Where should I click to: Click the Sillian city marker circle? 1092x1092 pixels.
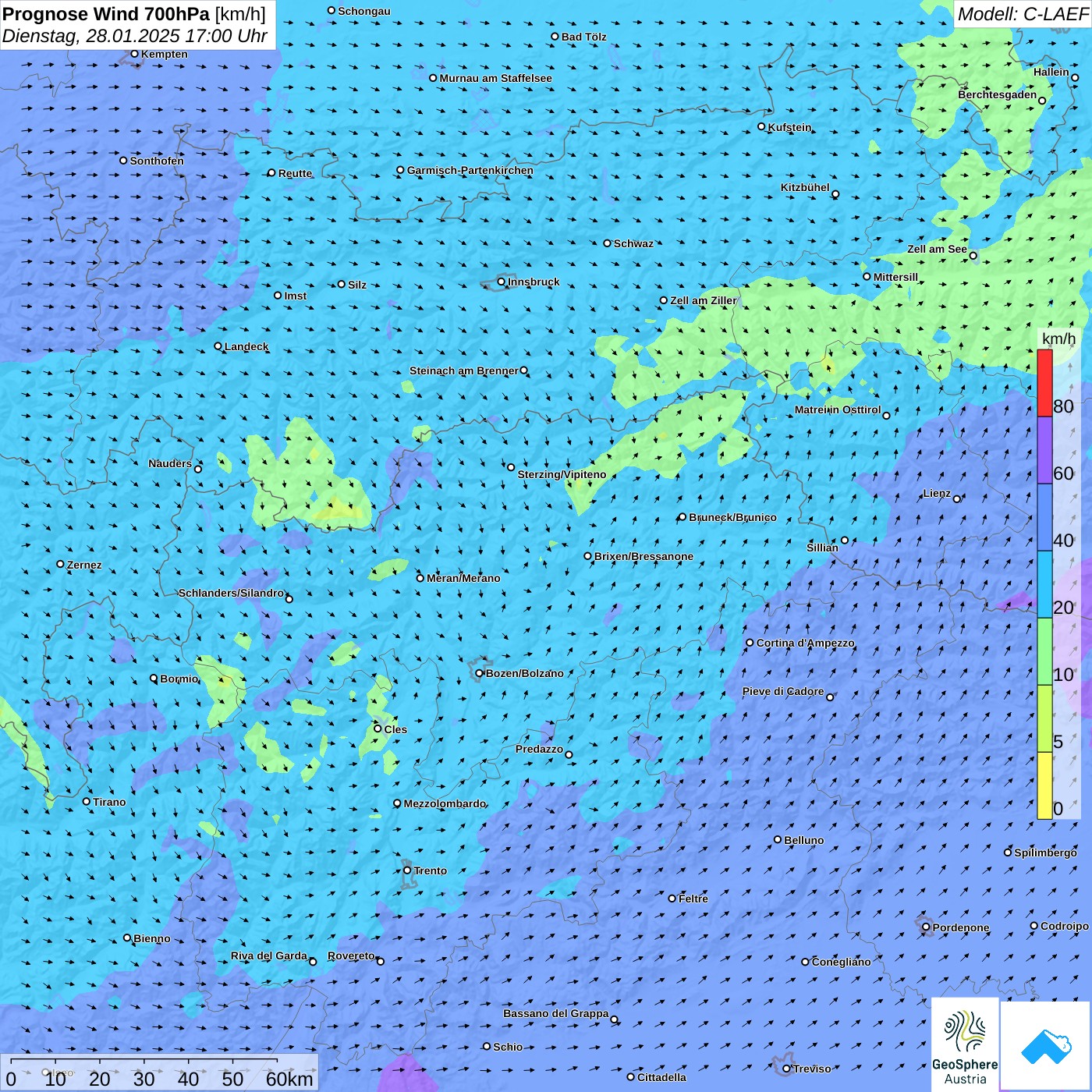click(845, 540)
